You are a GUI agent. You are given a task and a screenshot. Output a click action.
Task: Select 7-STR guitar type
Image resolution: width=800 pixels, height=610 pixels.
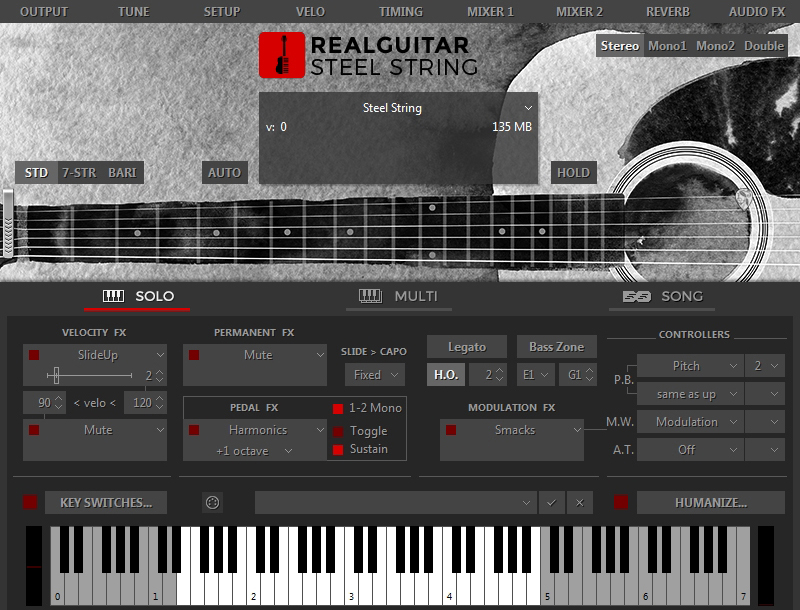[79, 173]
